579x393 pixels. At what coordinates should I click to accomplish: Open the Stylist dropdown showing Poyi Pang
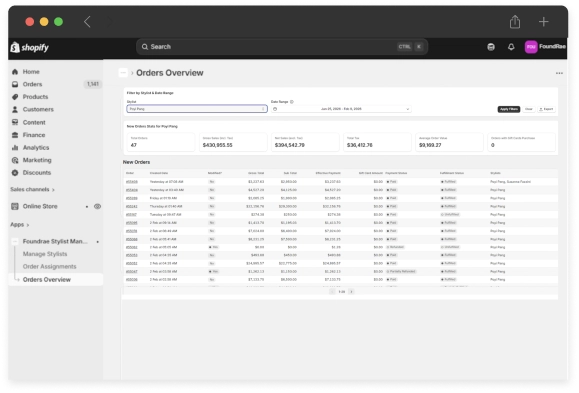197,109
